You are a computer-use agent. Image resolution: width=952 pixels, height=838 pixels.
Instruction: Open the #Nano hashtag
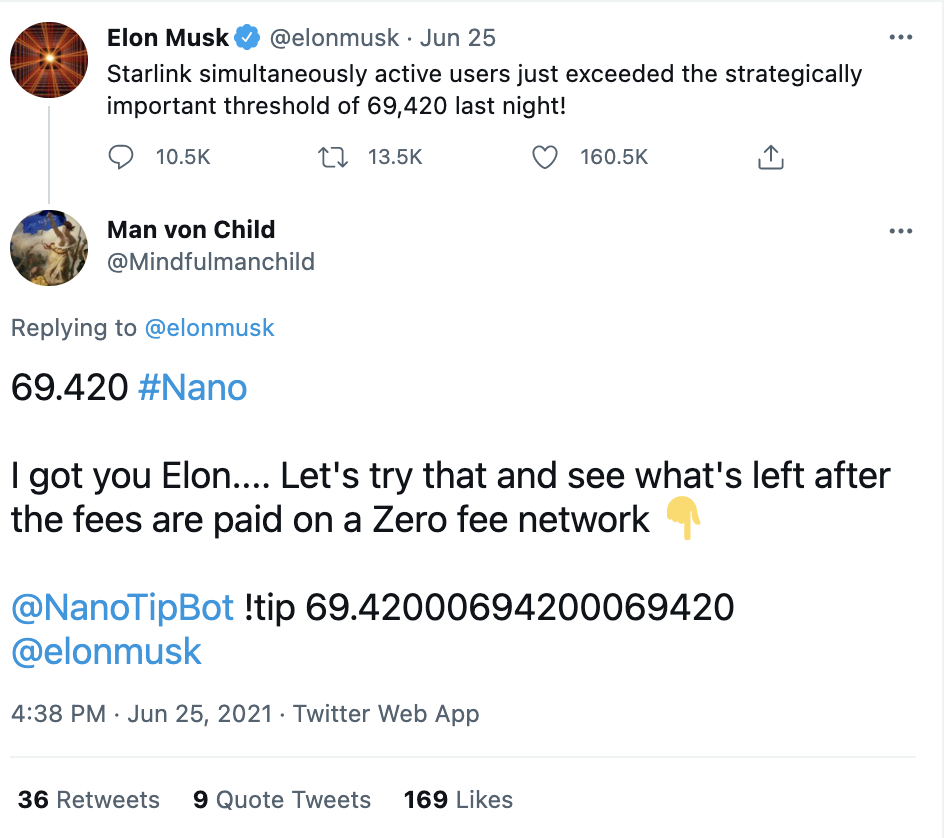coord(194,388)
